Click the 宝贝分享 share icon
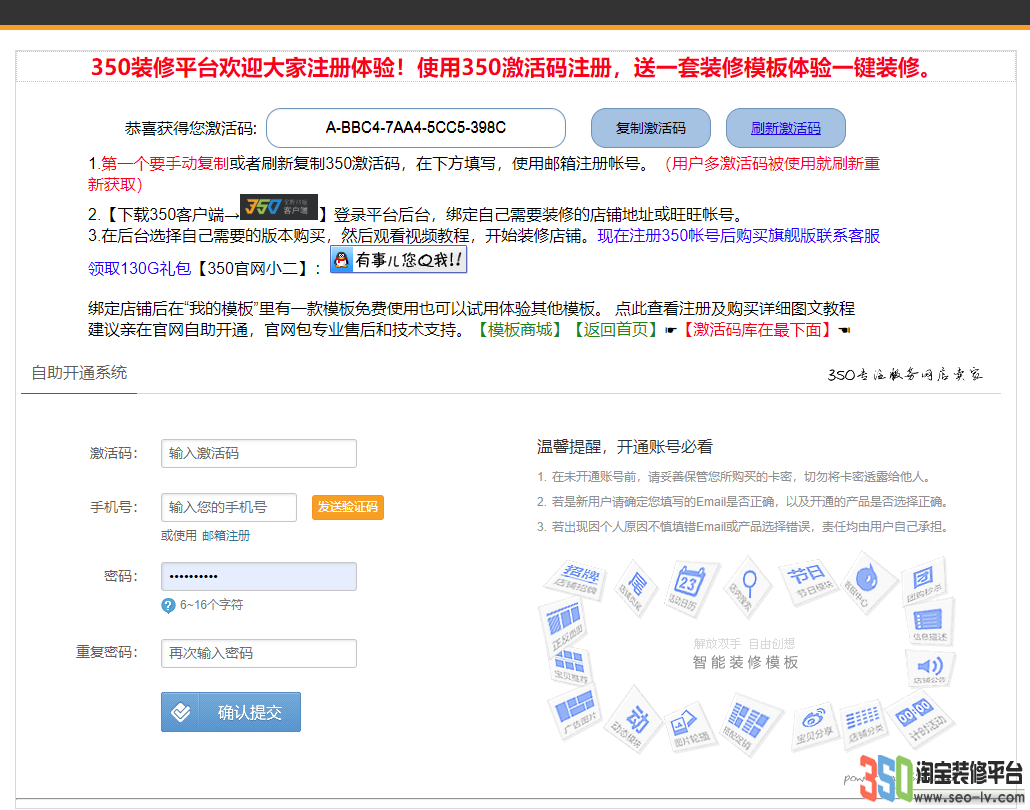 coord(815,725)
